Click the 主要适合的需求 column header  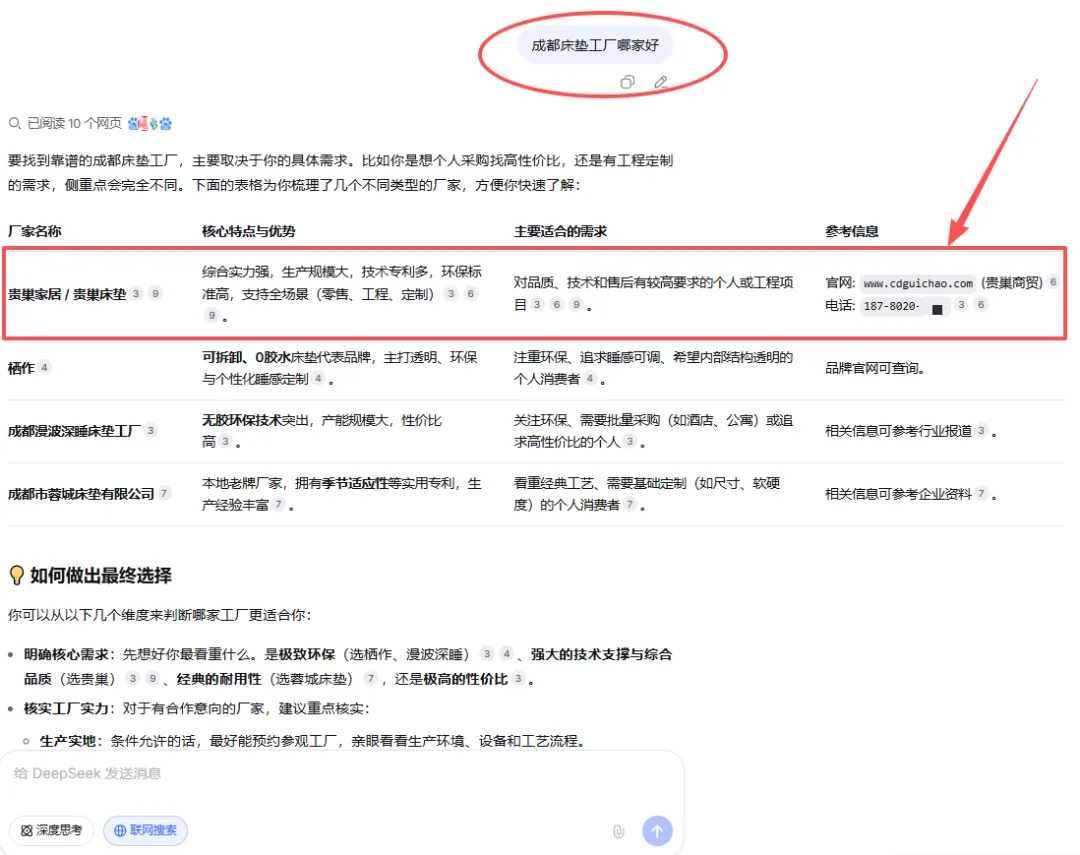[x=560, y=231]
